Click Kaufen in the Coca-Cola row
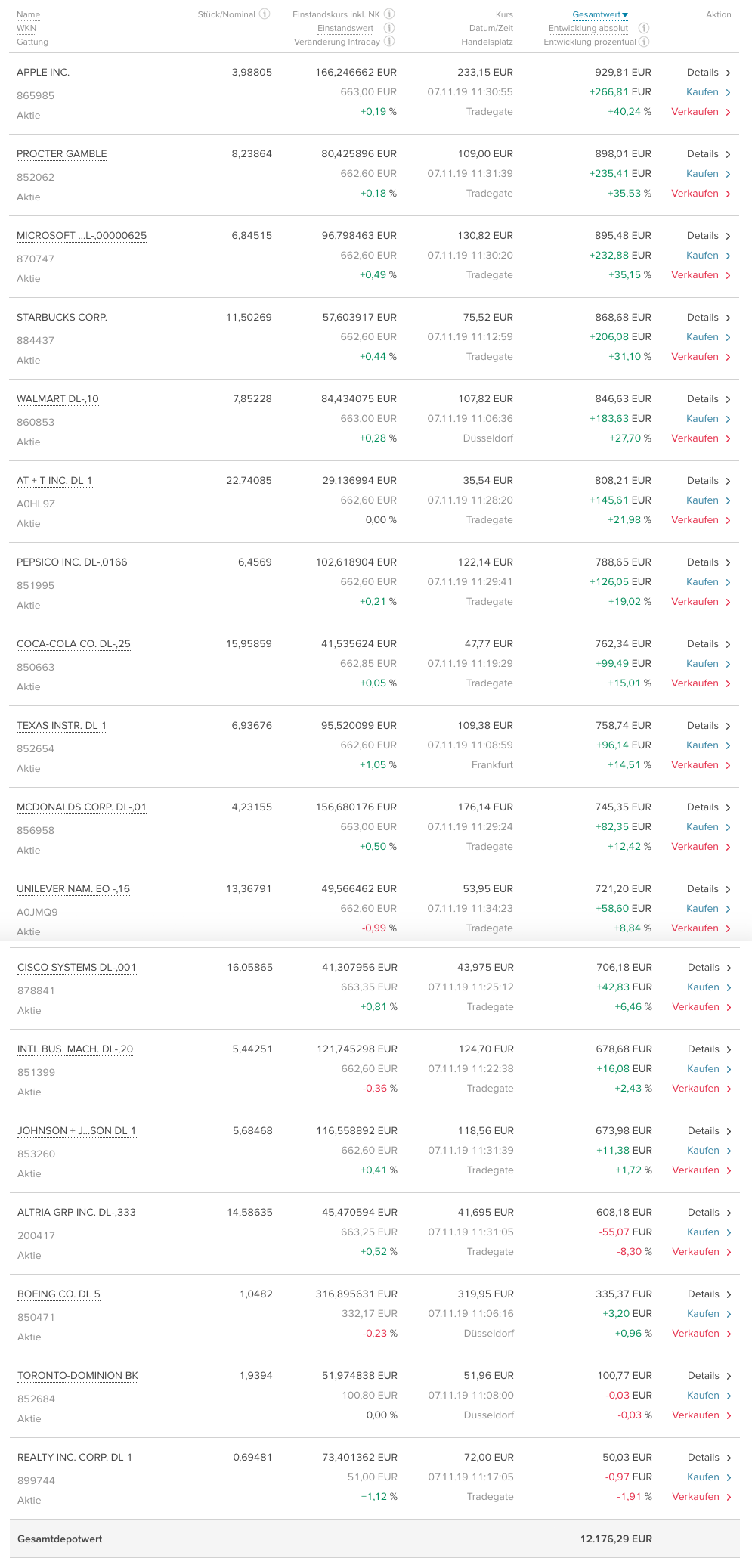The height and width of the screenshot is (1568, 752). pyautogui.click(x=709, y=664)
